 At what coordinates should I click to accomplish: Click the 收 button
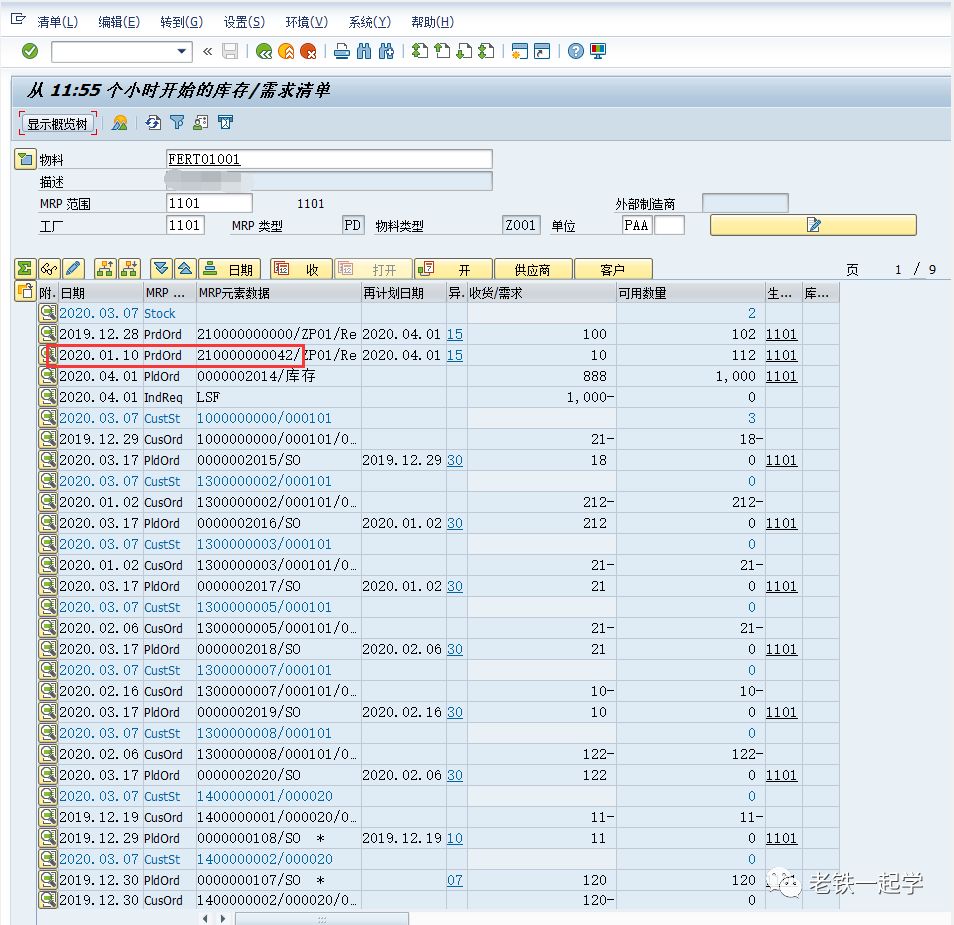tap(302, 269)
